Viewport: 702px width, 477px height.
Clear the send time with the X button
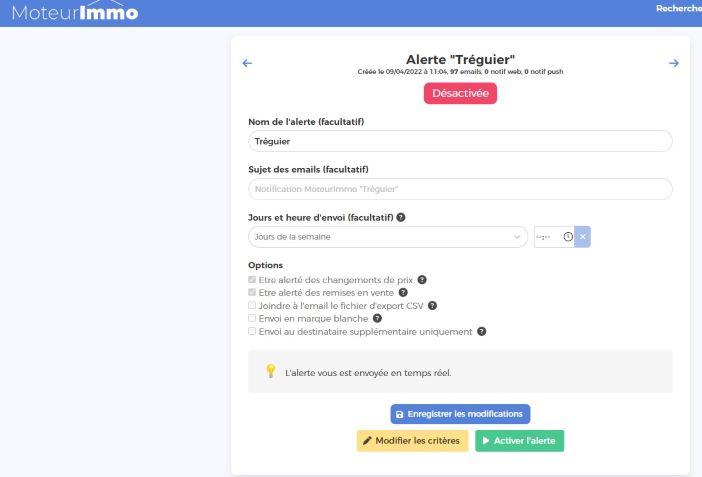point(583,237)
